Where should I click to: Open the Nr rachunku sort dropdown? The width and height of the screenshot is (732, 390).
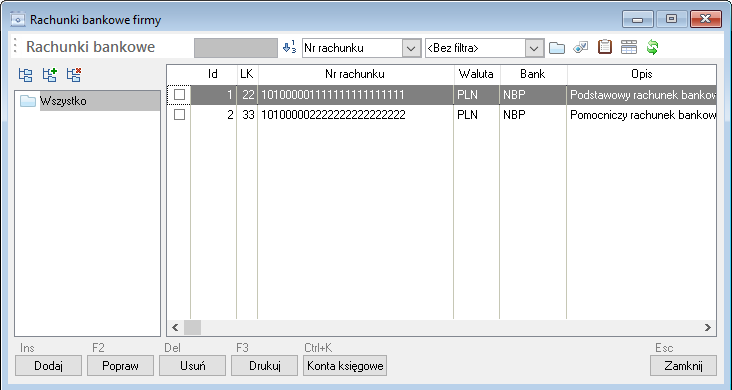(411, 48)
